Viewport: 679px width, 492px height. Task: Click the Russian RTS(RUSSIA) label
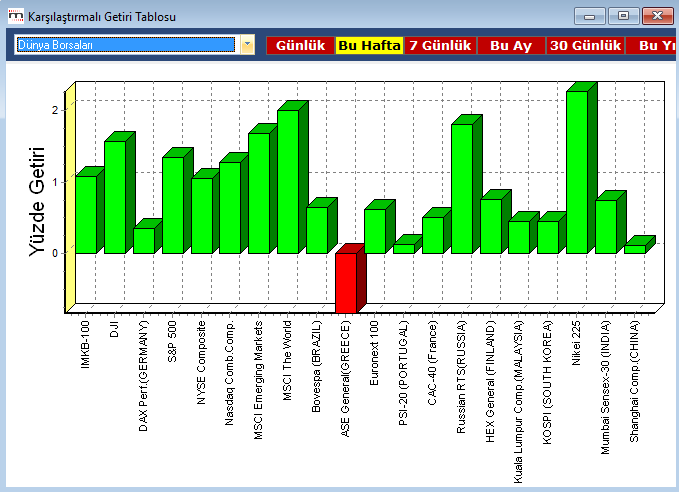tap(461, 377)
